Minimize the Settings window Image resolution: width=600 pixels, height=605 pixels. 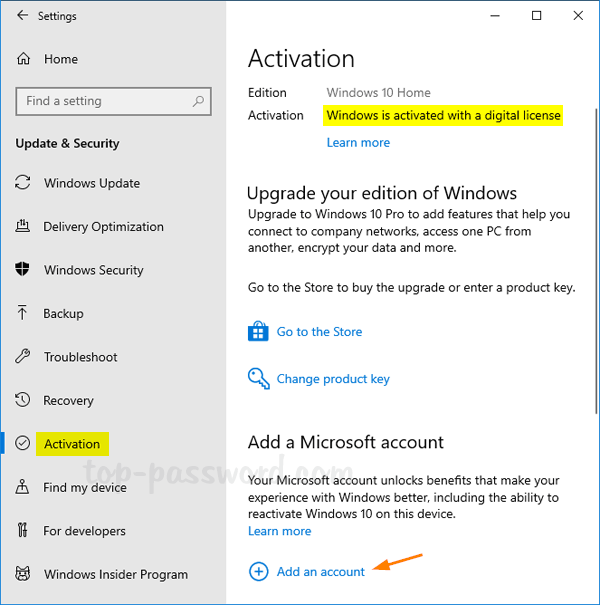coord(495,15)
